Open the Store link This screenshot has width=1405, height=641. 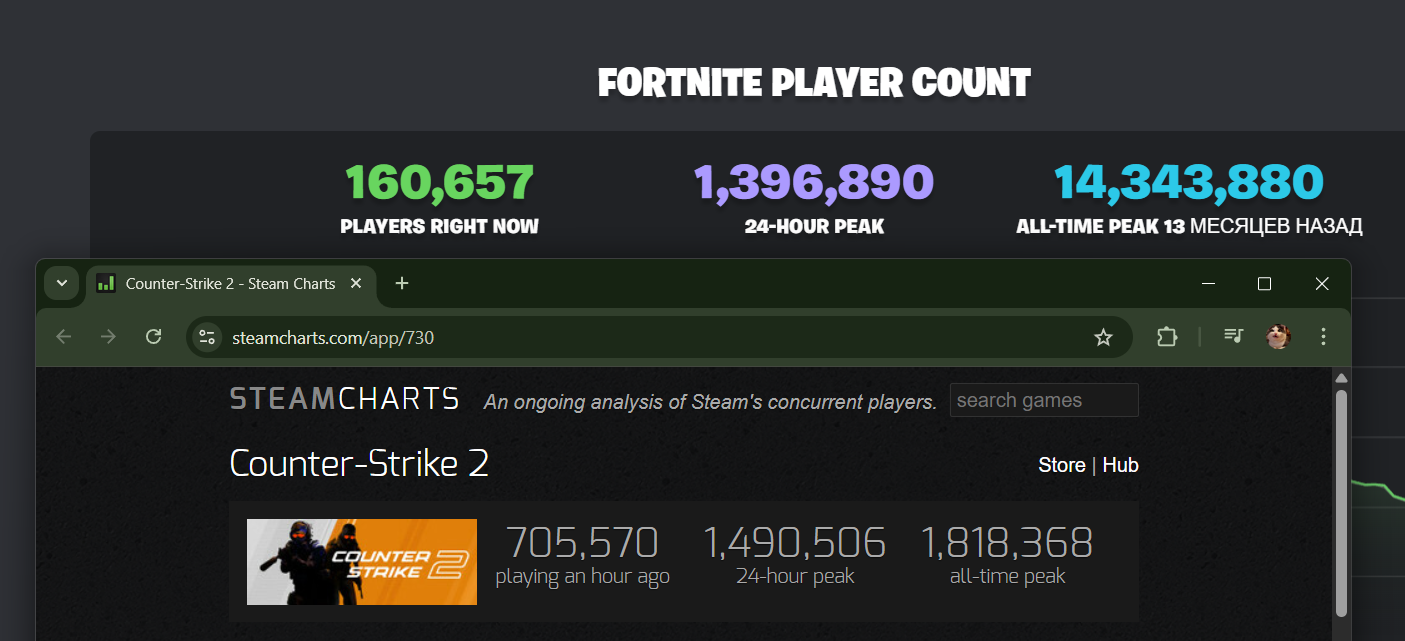pyautogui.click(x=1062, y=465)
